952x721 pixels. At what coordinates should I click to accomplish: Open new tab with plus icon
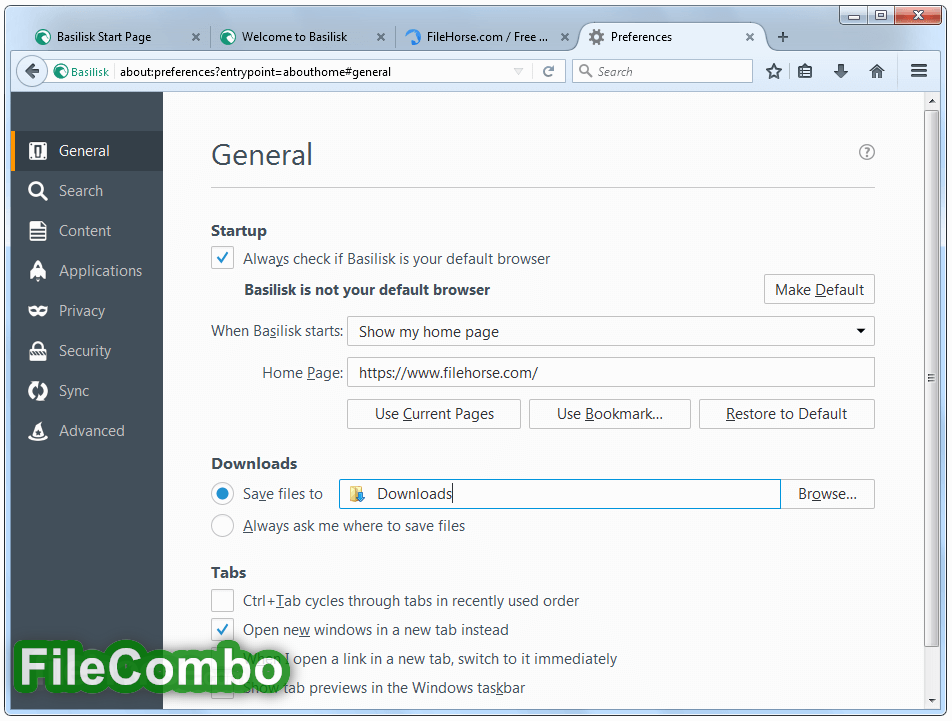[783, 37]
